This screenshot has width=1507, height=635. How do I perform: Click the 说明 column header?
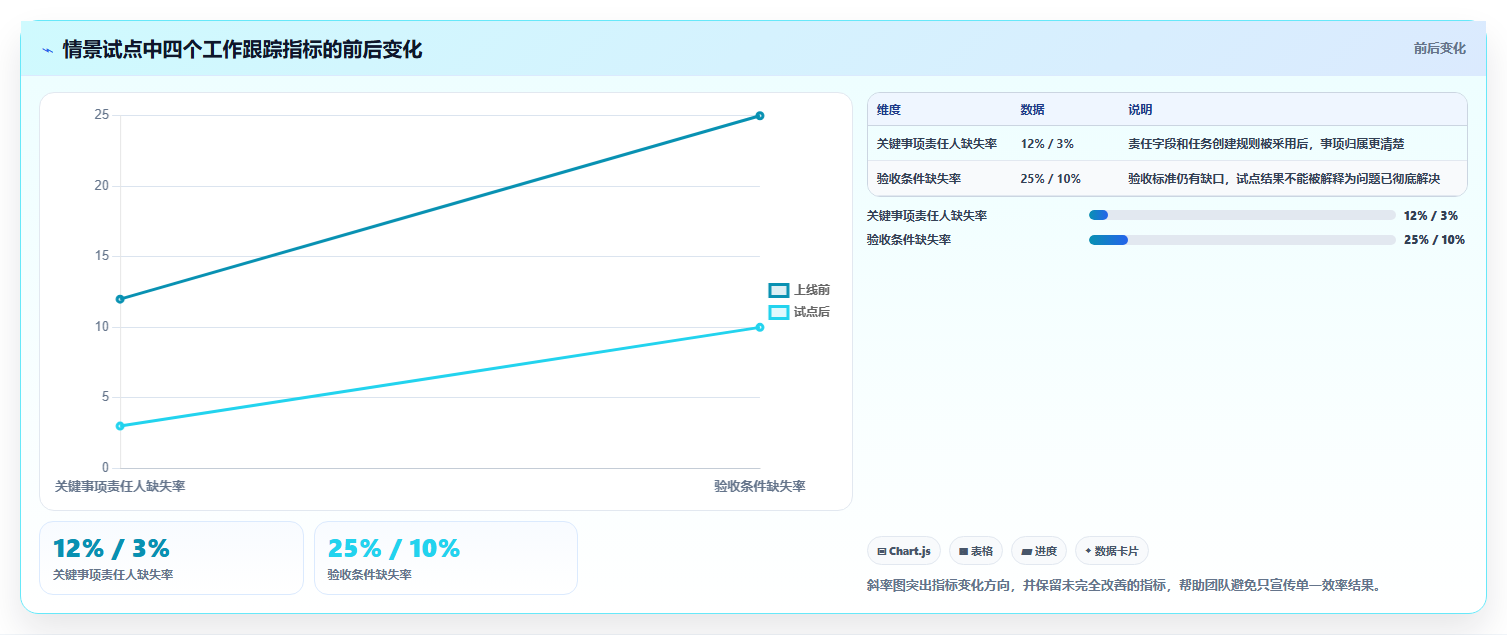(x=1141, y=110)
